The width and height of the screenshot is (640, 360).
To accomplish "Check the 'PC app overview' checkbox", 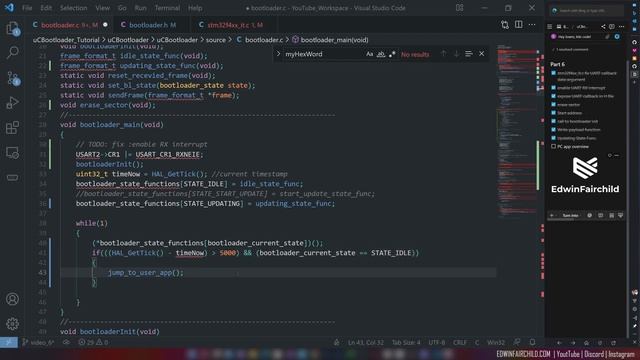I will [x=553, y=147].
